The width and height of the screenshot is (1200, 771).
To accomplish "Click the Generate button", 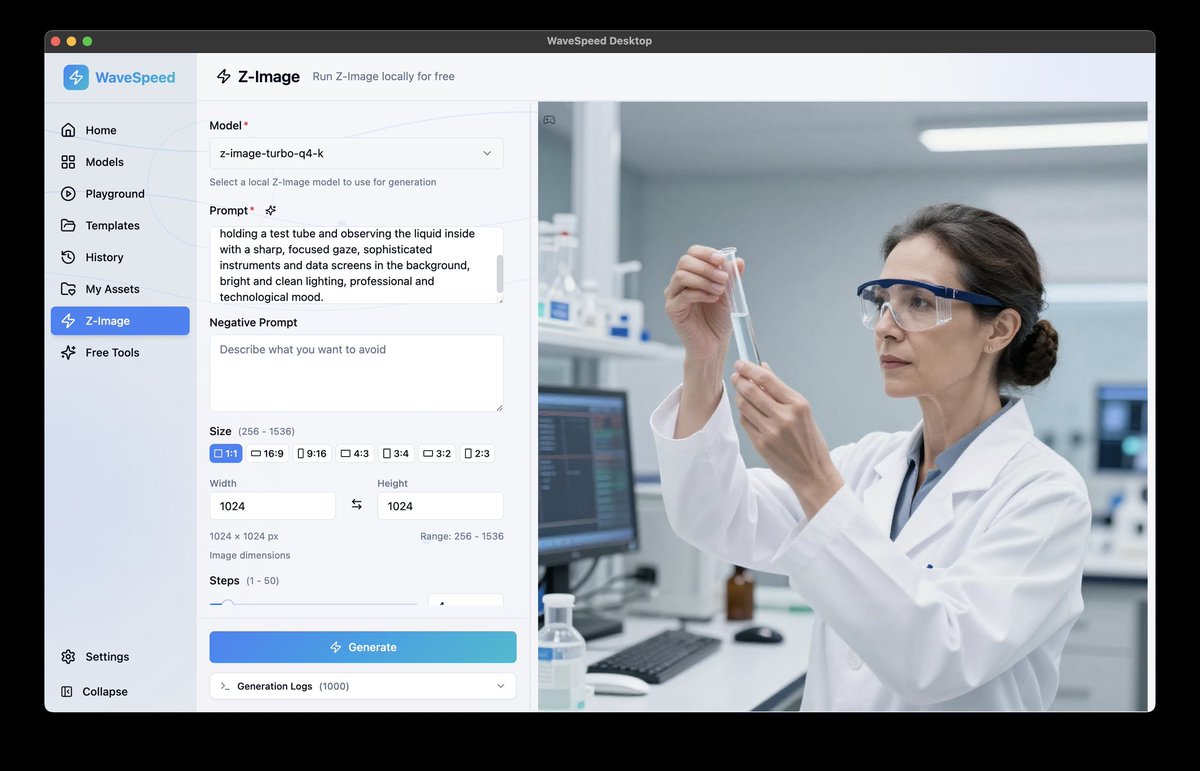I will coord(363,647).
